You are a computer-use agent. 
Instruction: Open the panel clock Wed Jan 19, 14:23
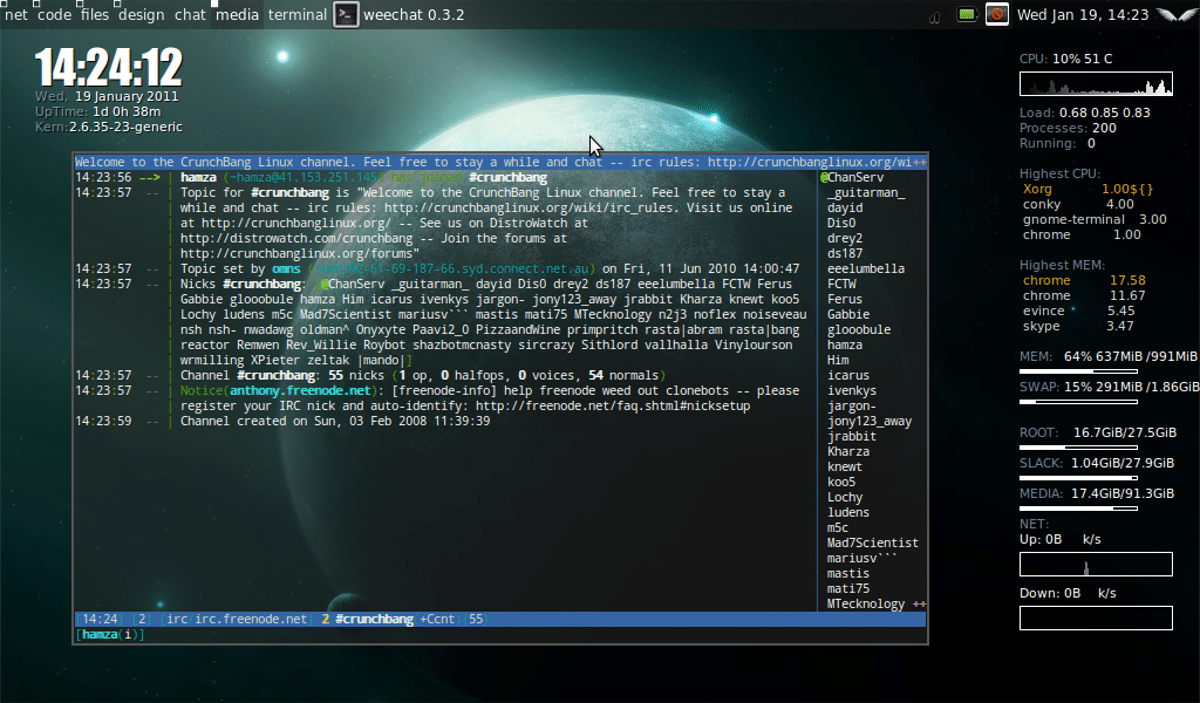pos(1083,14)
